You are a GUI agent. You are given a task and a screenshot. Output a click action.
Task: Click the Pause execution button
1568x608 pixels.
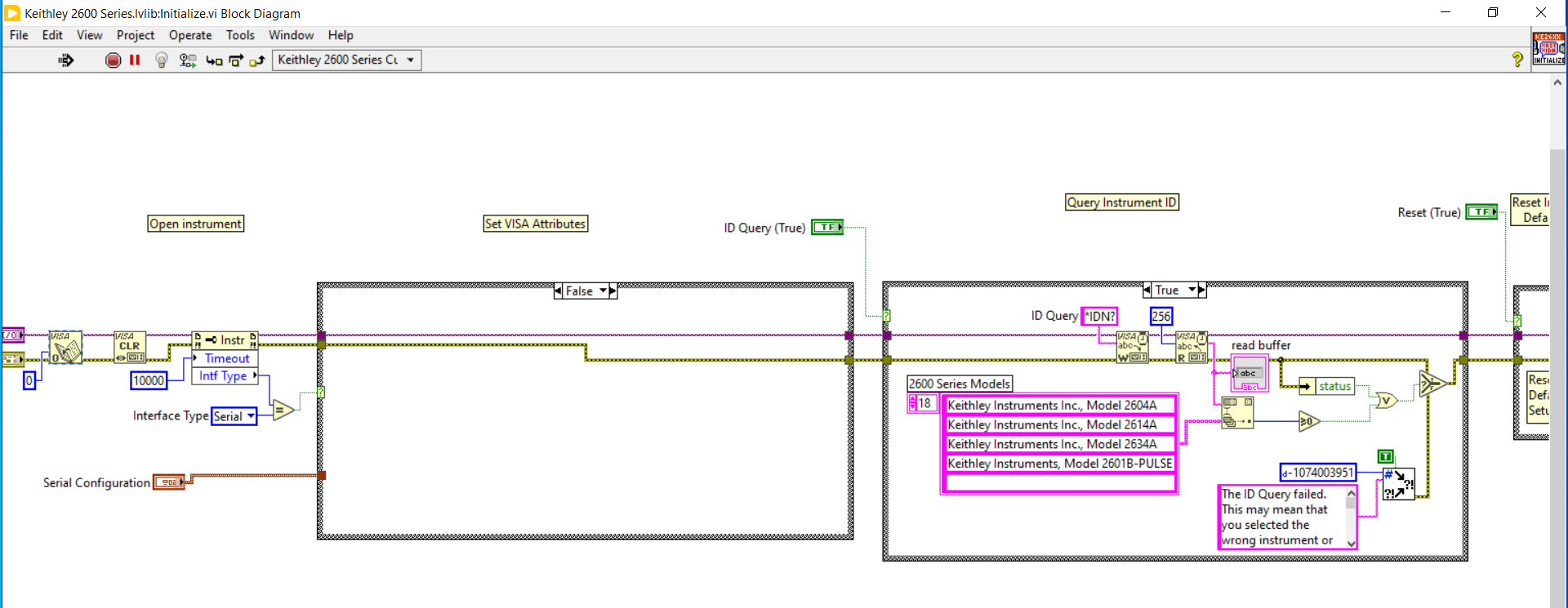pos(135,60)
